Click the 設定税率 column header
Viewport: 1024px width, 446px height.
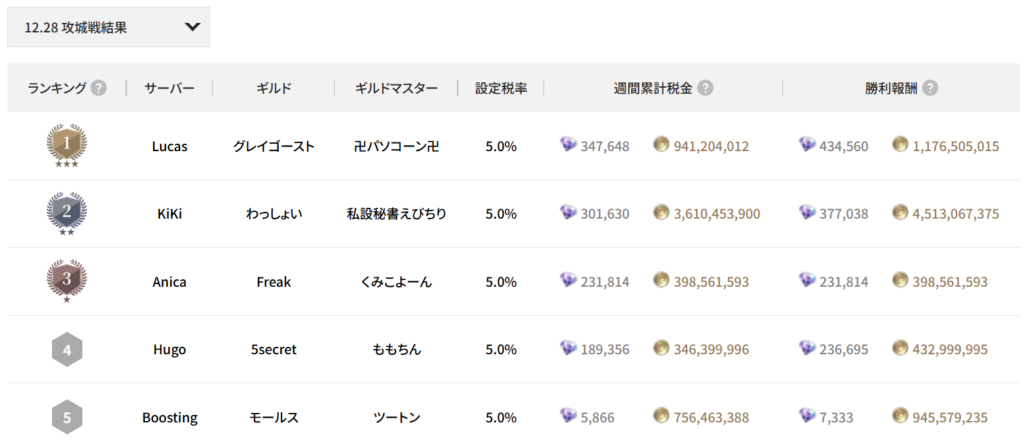[501, 88]
